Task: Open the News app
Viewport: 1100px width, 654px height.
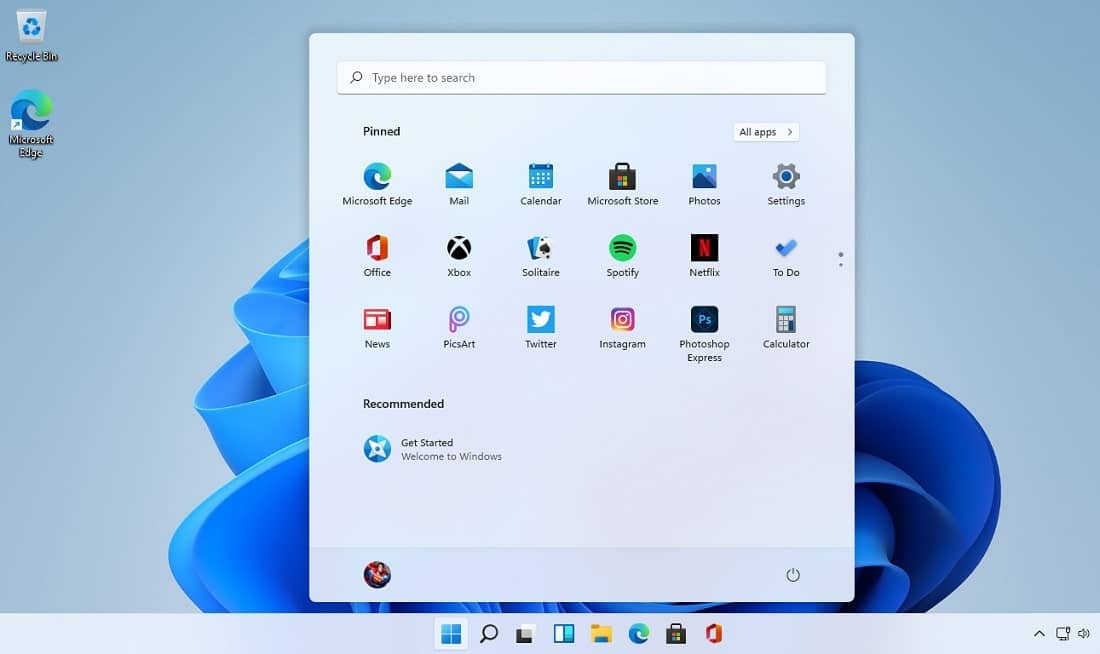Action: 377,328
